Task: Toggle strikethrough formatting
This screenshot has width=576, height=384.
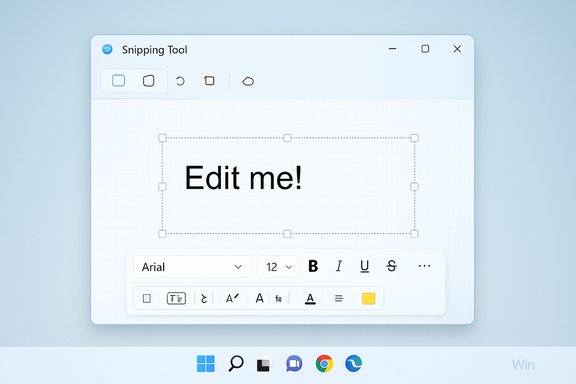Action: pyautogui.click(x=392, y=266)
